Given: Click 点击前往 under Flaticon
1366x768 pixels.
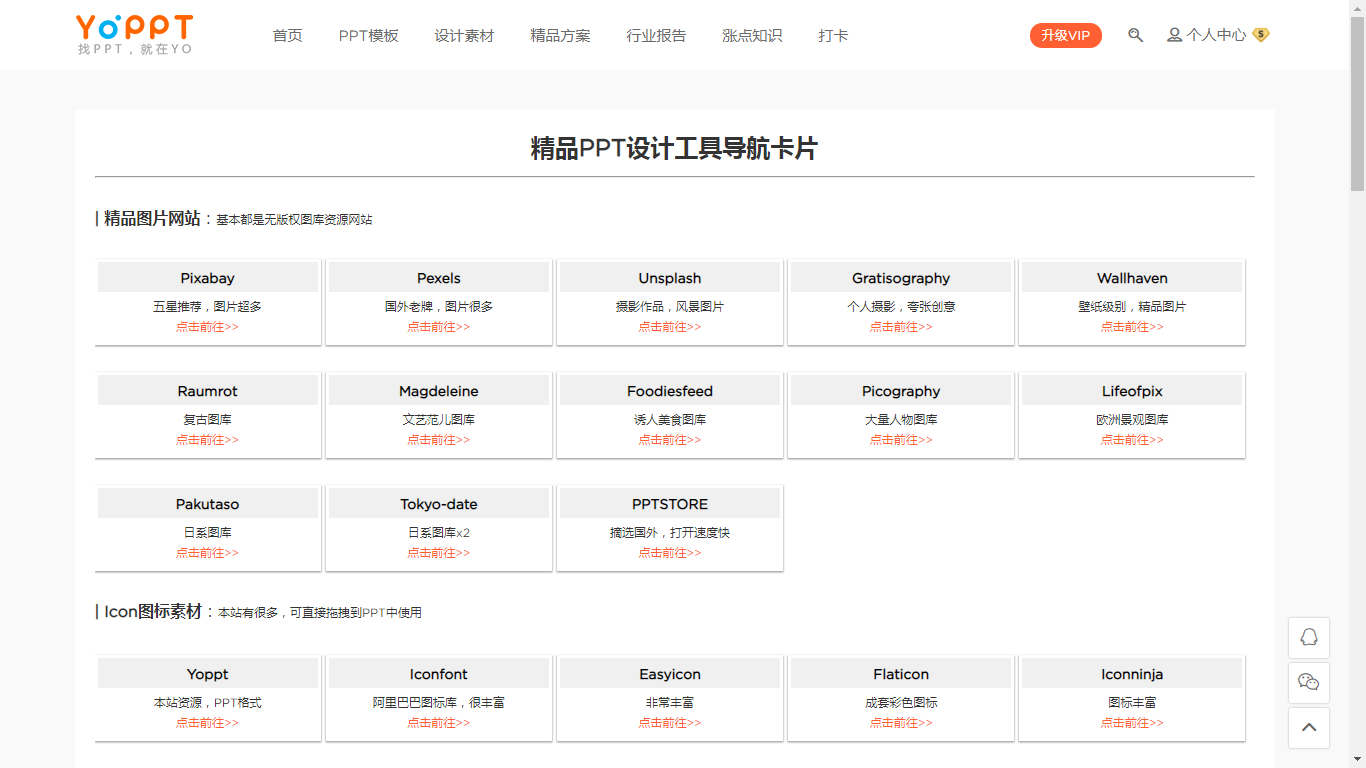Looking at the screenshot, I should point(901,723).
